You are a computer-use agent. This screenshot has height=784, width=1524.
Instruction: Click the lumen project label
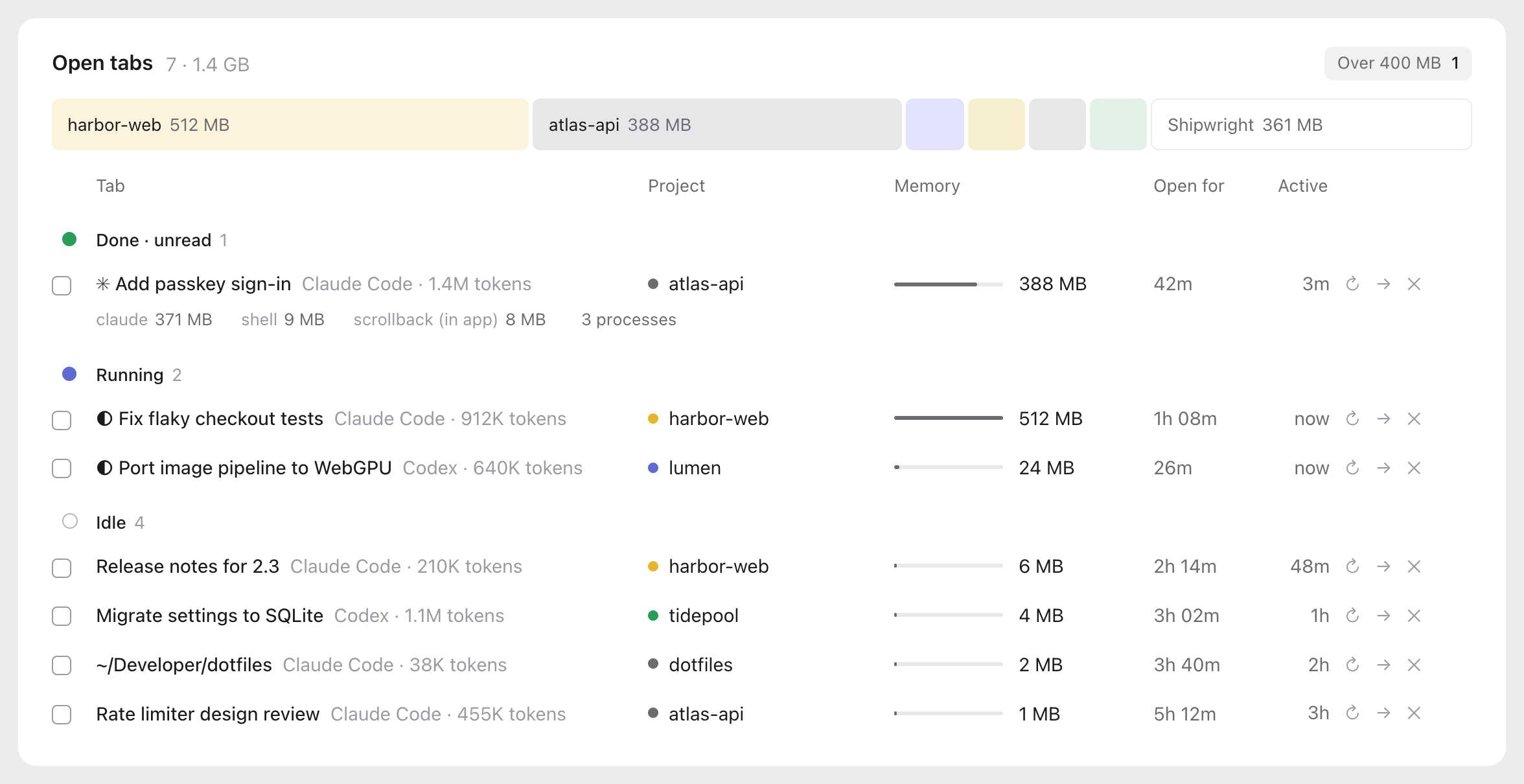pyautogui.click(x=695, y=468)
